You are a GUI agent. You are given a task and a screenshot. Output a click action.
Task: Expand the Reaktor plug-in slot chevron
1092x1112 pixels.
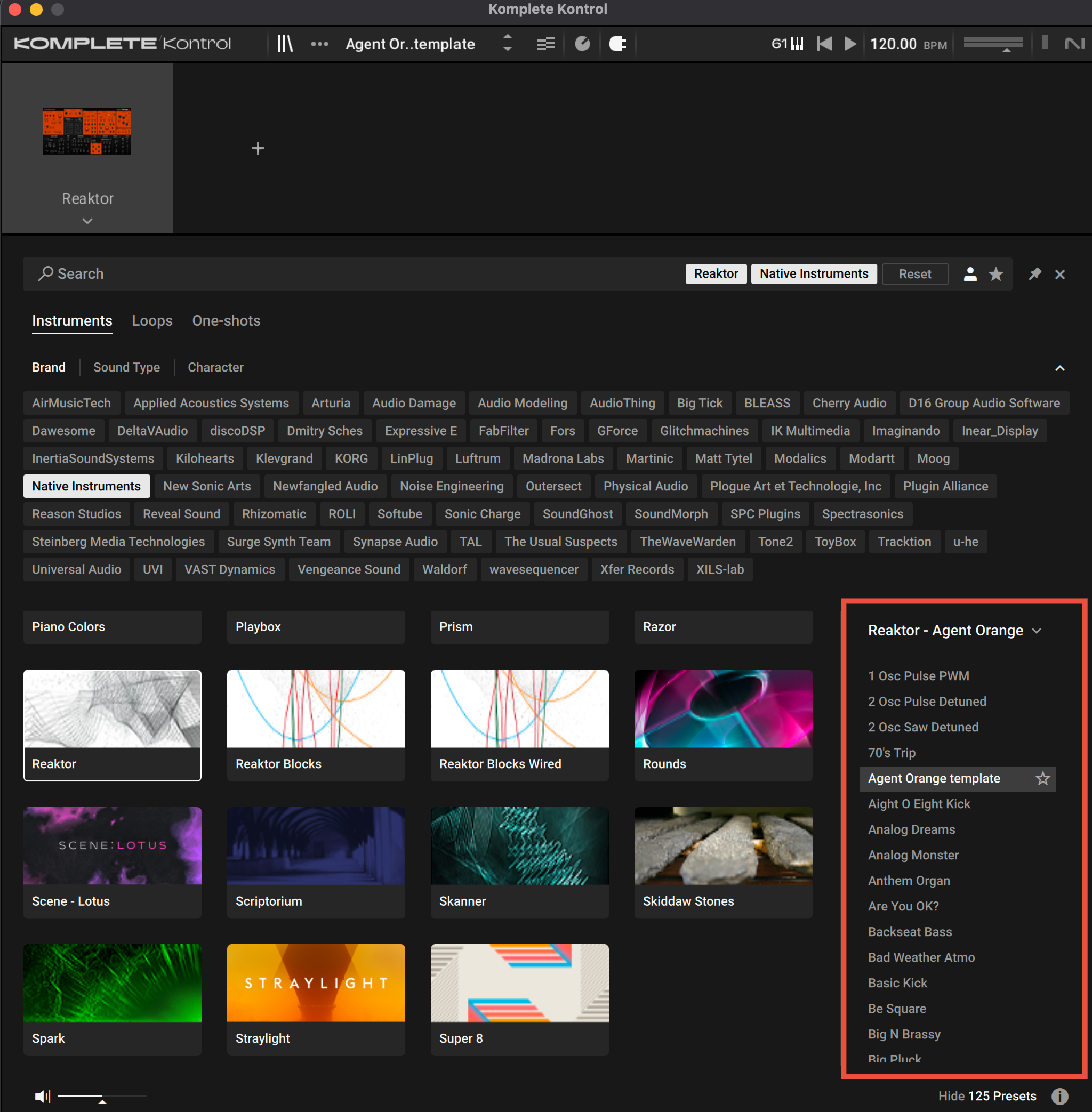(x=87, y=221)
